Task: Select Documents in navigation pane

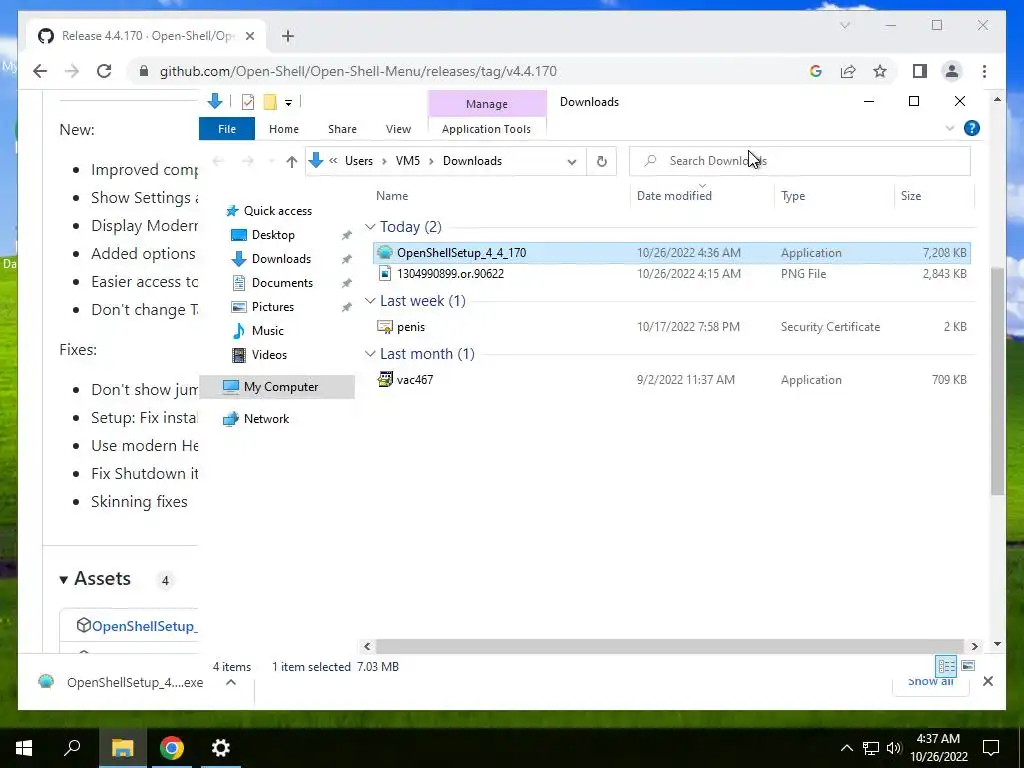Action: pos(282,283)
